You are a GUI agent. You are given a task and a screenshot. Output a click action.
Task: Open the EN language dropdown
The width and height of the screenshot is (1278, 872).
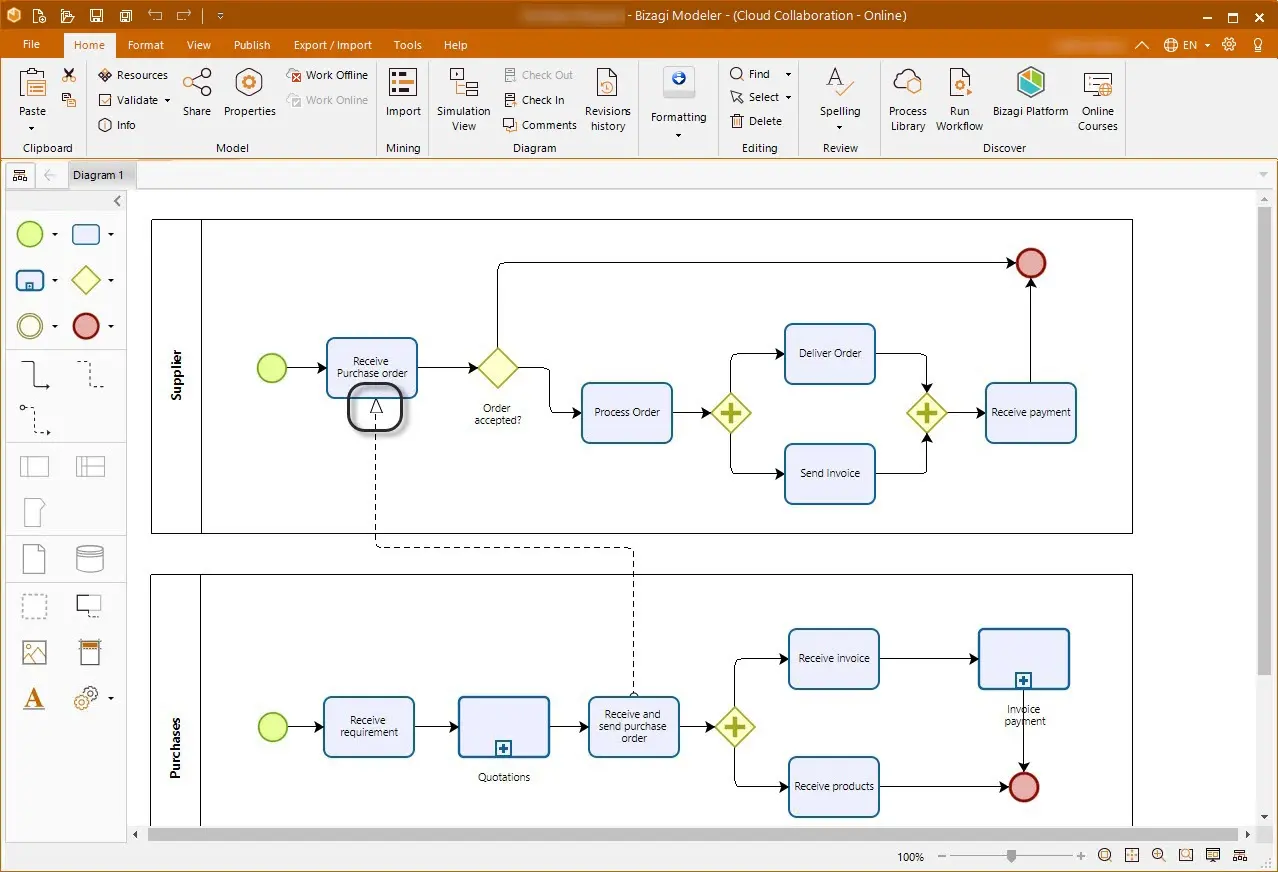(1207, 45)
